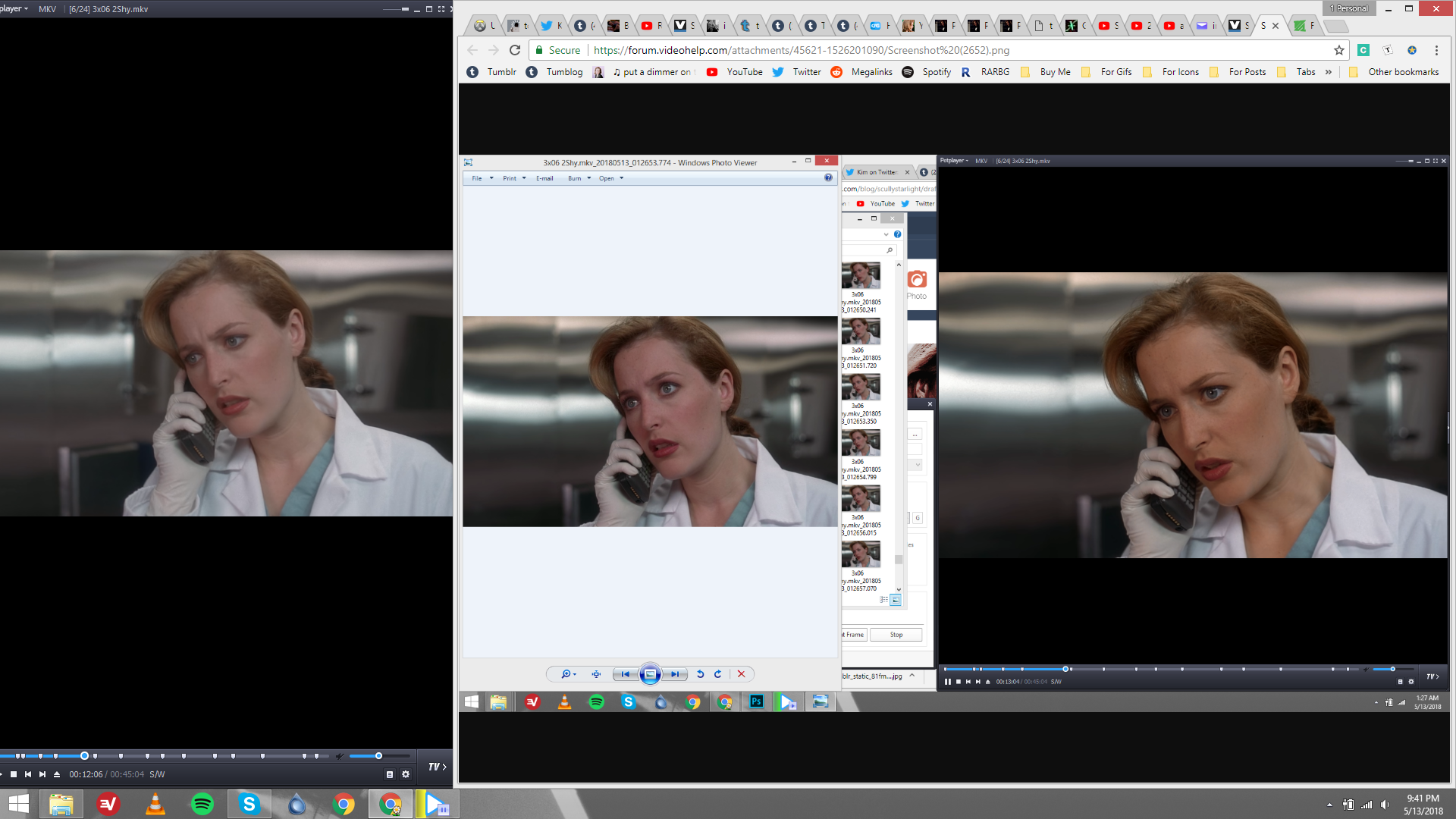
Task: Jump to previous file in PotPlayer
Action: tap(28, 774)
